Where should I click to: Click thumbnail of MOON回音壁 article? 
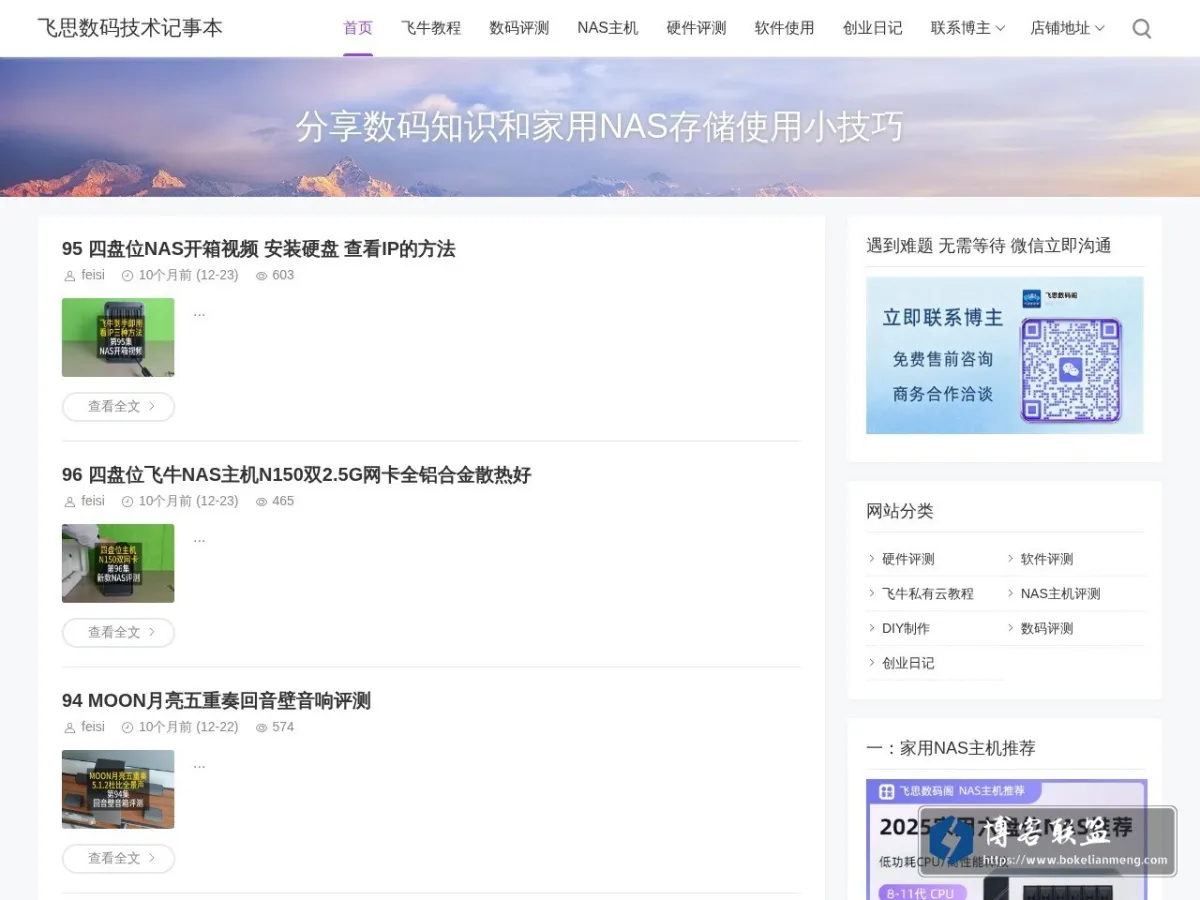118,789
